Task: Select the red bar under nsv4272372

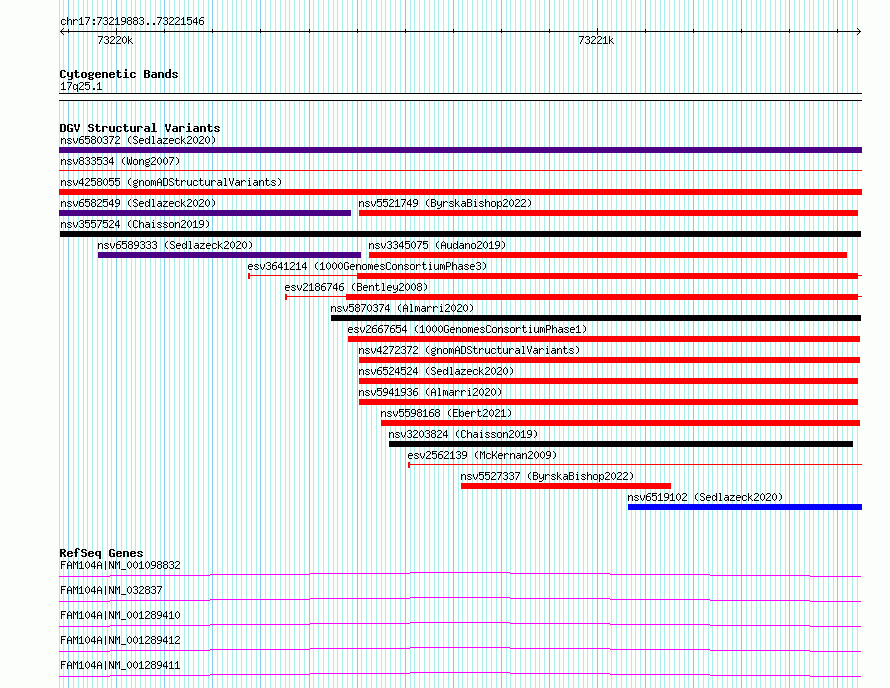Action: coord(610,360)
